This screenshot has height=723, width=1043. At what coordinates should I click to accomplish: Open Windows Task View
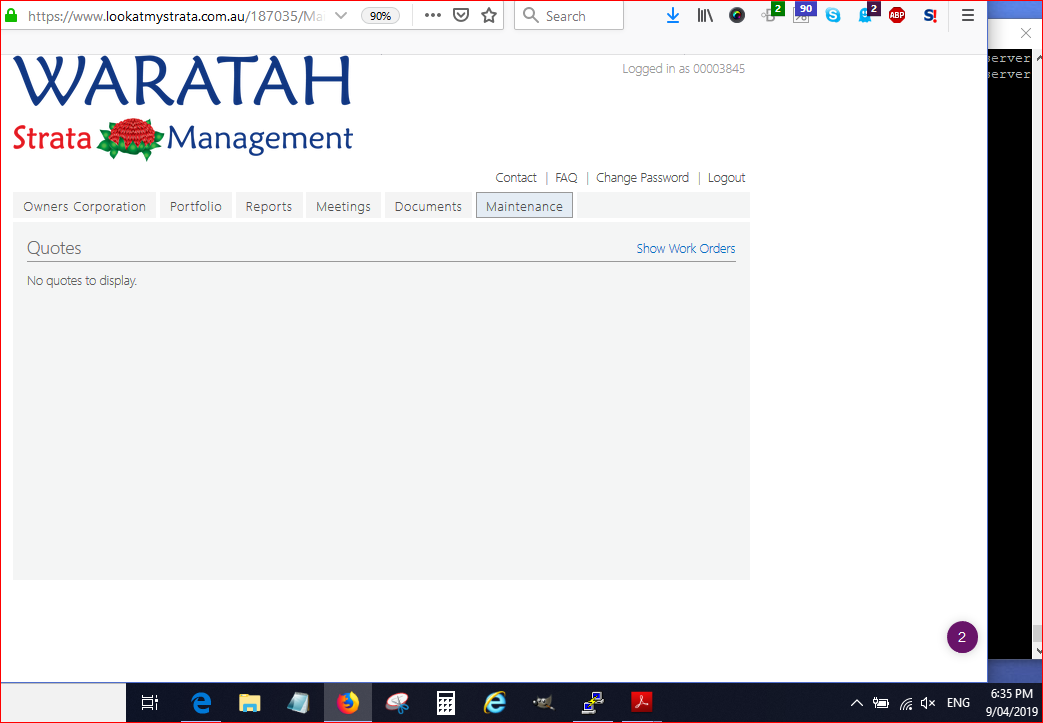click(x=150, y=702)
